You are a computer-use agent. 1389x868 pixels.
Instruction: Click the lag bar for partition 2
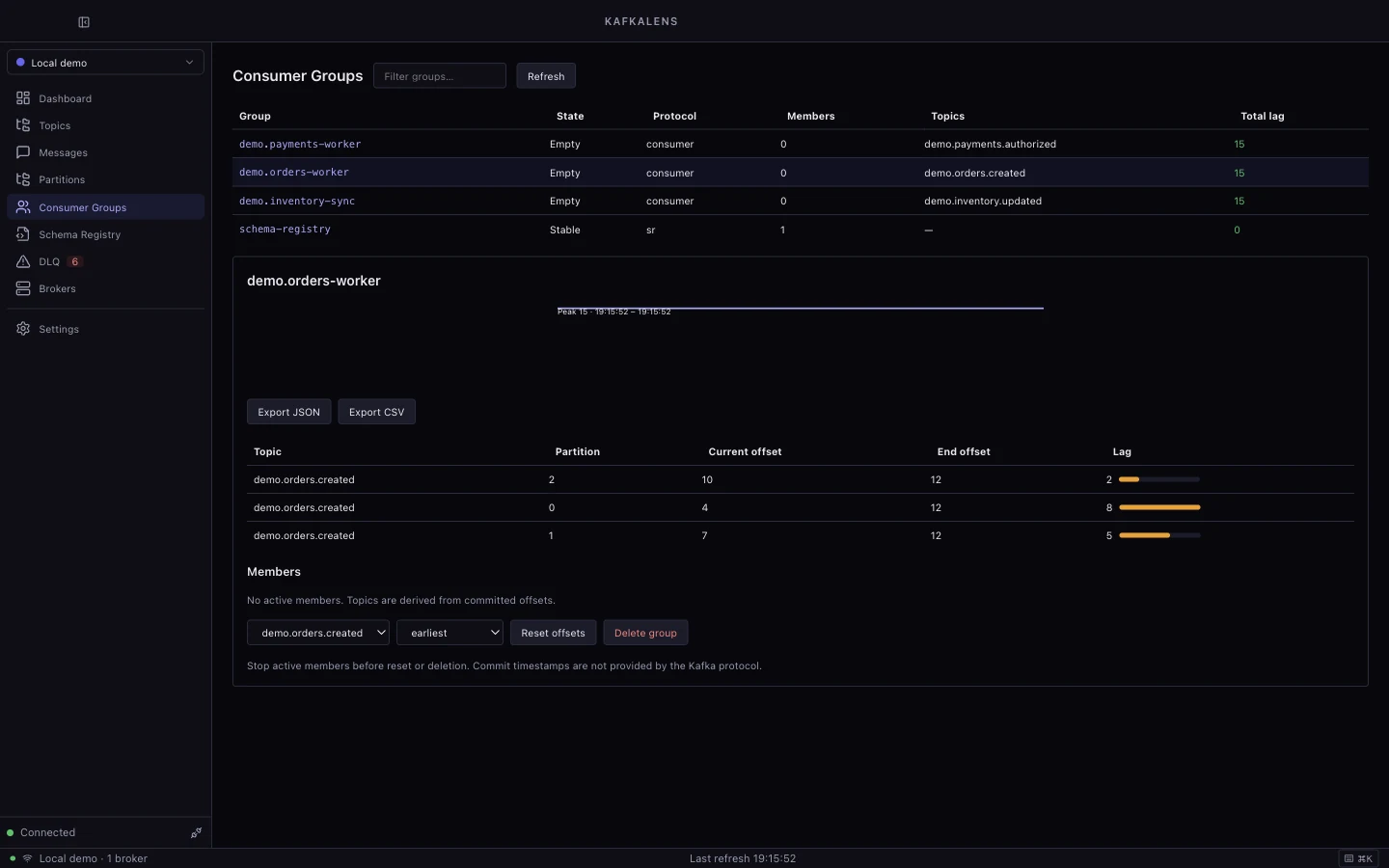click(1159, 479)
